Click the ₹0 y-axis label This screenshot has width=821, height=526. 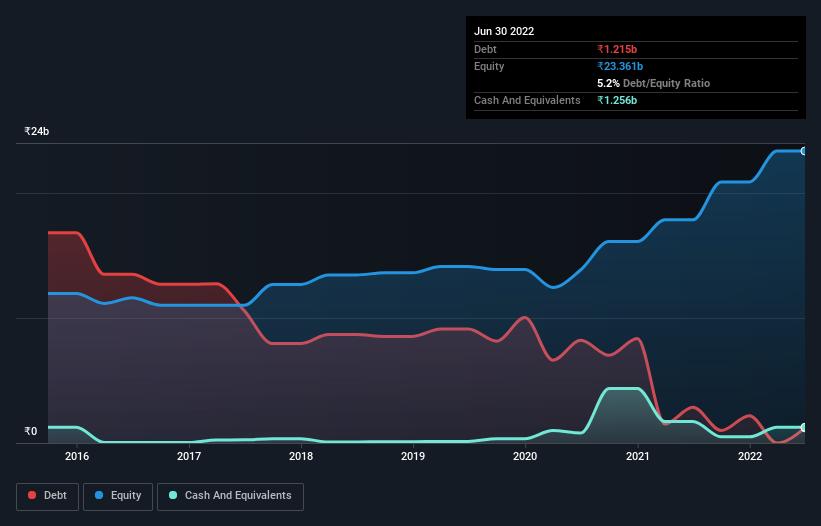pos(31,431)
